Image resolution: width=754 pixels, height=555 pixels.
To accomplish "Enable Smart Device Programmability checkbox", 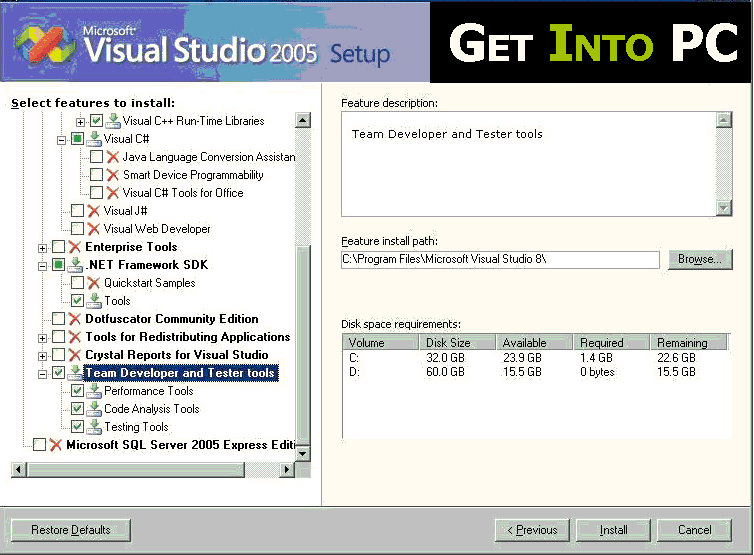I will tap(96, 175).
